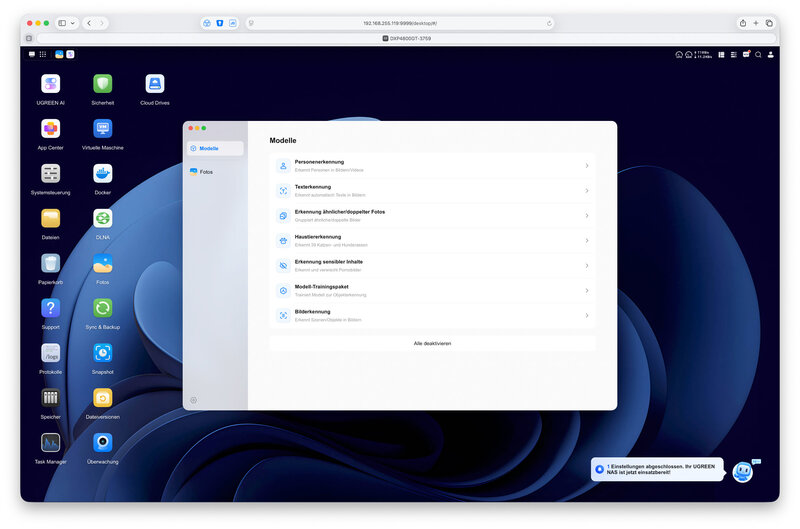
Task: Expand the Modell-Trainingspaket row
Action: 433,291
